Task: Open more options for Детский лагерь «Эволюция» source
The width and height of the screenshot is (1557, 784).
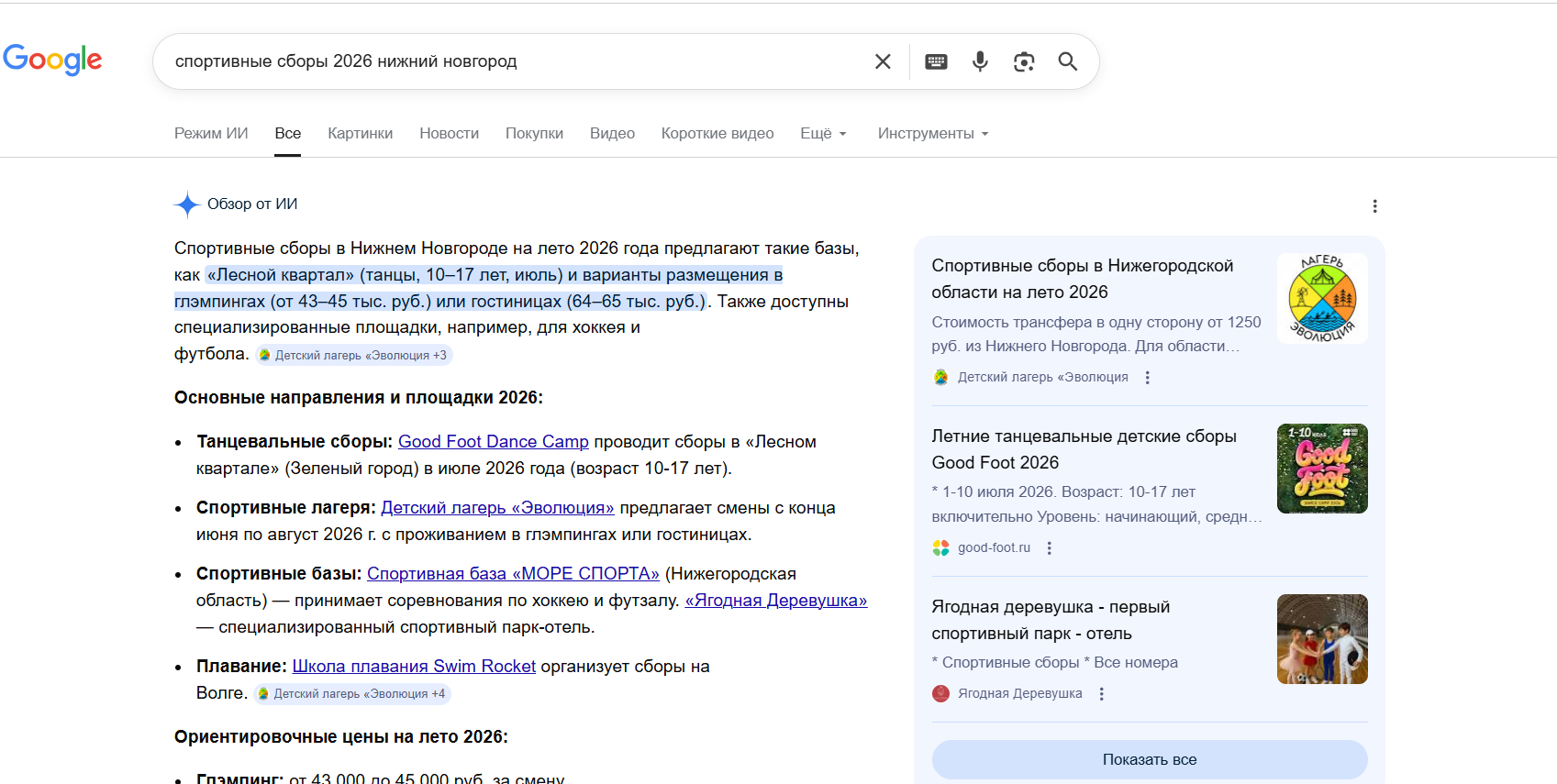Action: (1147, 377)
